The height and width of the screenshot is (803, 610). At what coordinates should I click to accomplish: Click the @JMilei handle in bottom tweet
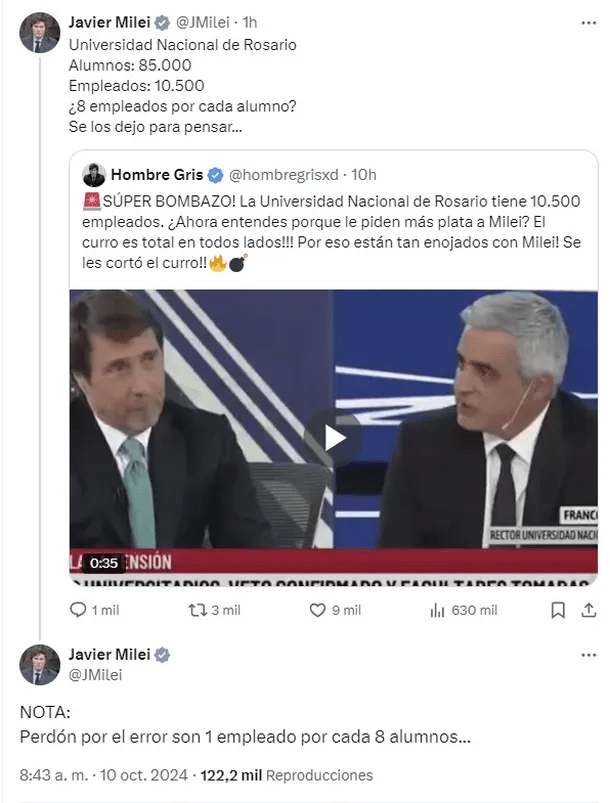[x=93, y=674]
